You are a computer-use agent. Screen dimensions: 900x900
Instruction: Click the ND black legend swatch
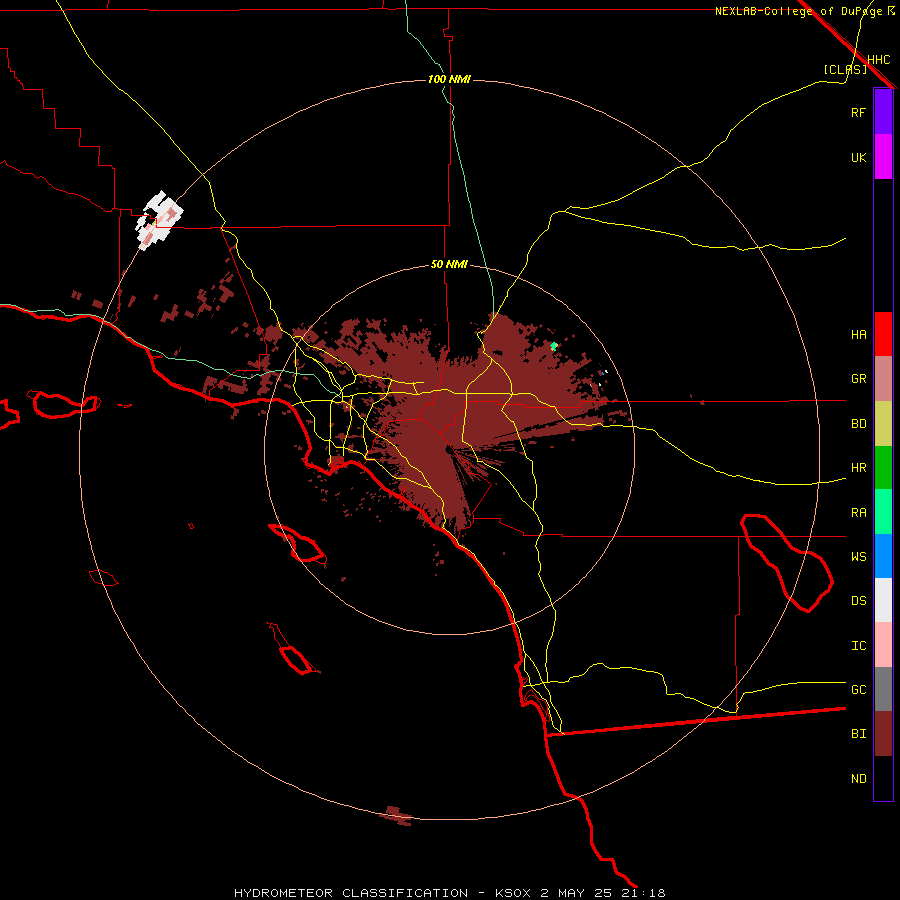(883, 778)
